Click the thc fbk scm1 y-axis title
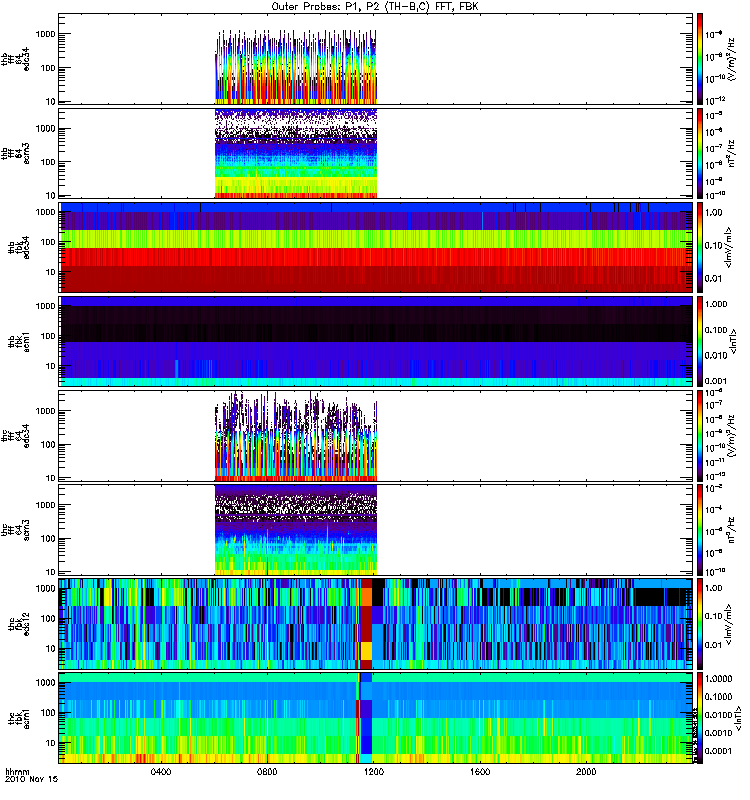Screen dimensions: 750x800 19,718
